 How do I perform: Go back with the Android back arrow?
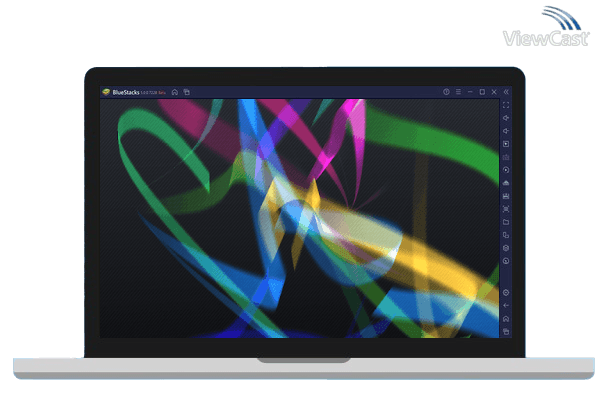point(506,306)
